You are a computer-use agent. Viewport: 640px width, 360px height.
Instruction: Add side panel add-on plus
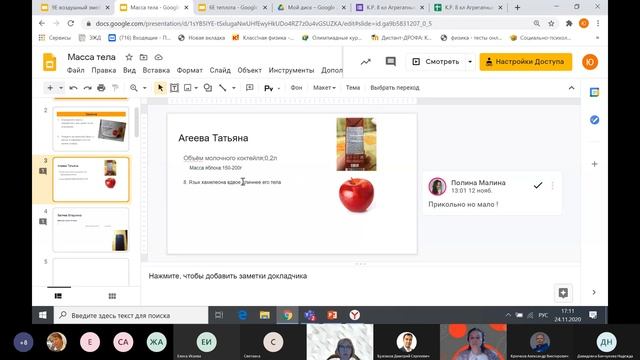[x=594, y=164]
